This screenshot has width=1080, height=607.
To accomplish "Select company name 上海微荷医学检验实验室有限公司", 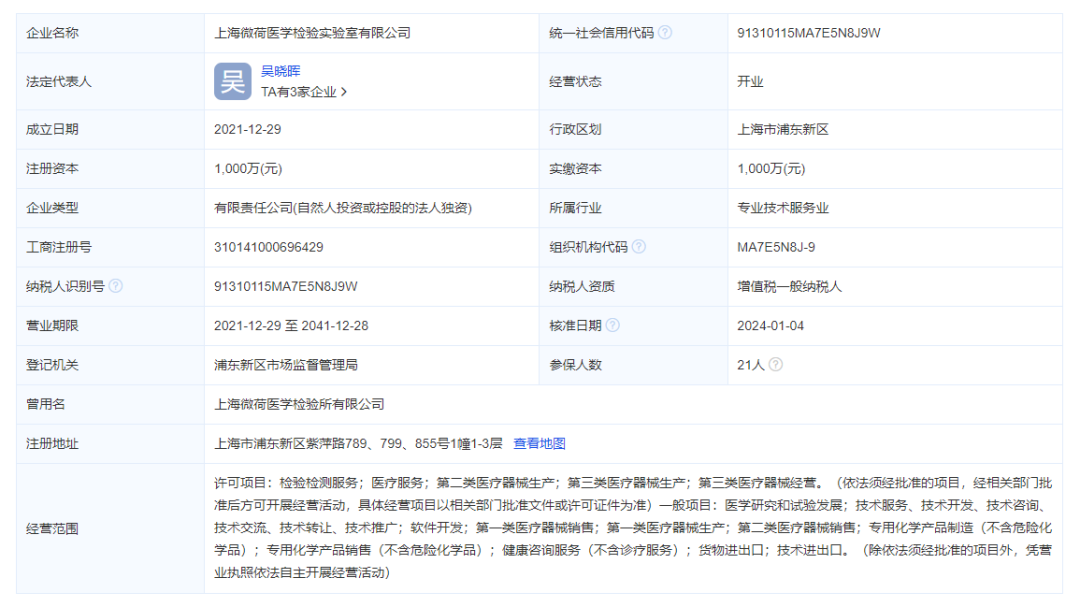I will click(x=312, y=33).
